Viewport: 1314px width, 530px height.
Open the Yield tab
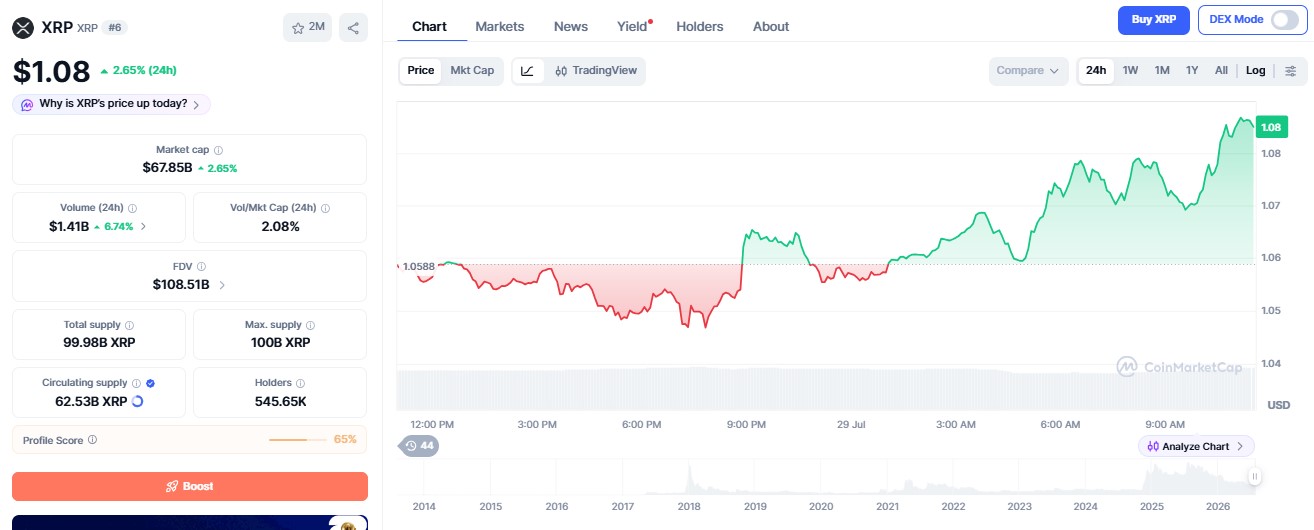pyautogui.click(x=633, y=27)
